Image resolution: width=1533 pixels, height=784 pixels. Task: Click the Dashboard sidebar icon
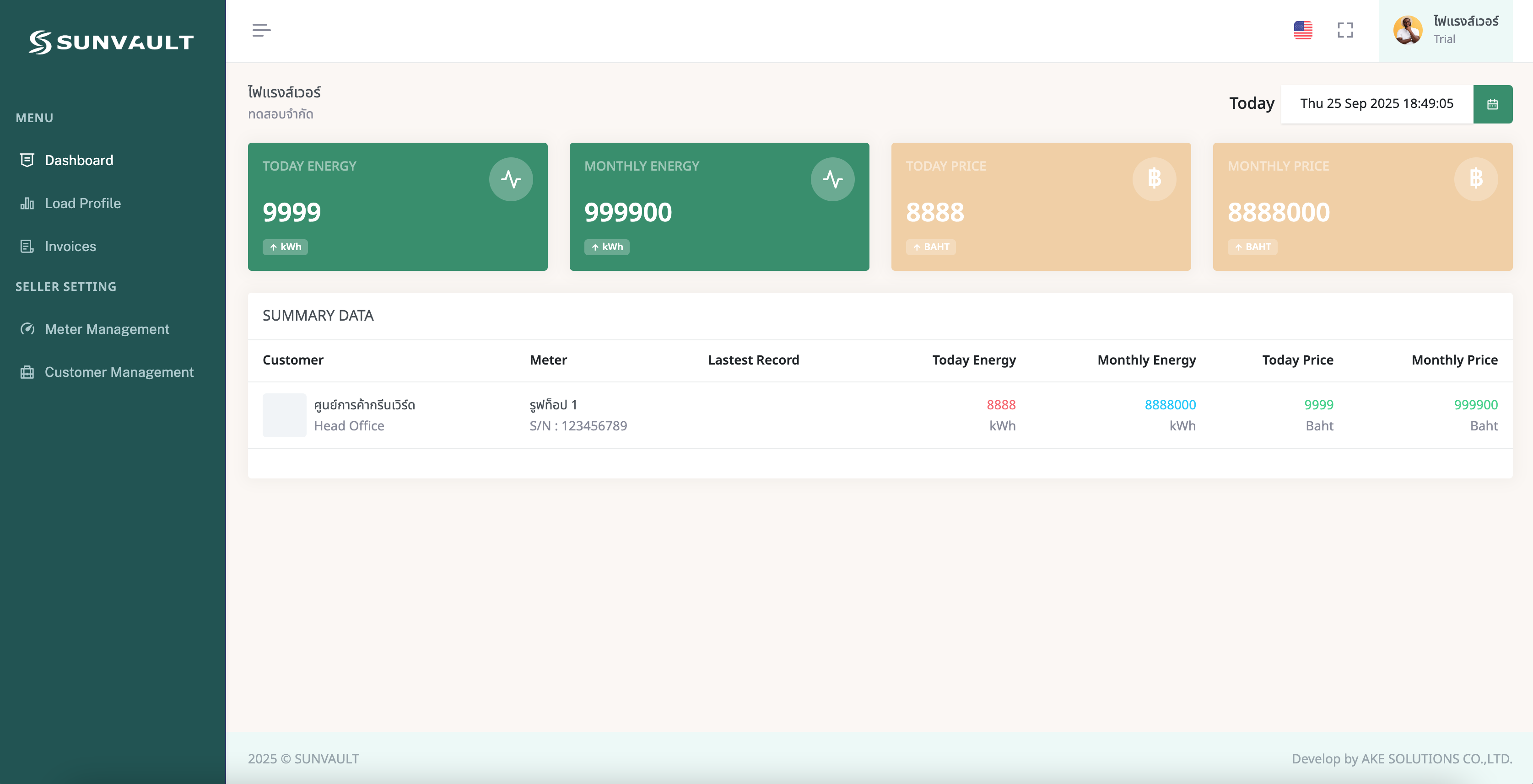27,160
